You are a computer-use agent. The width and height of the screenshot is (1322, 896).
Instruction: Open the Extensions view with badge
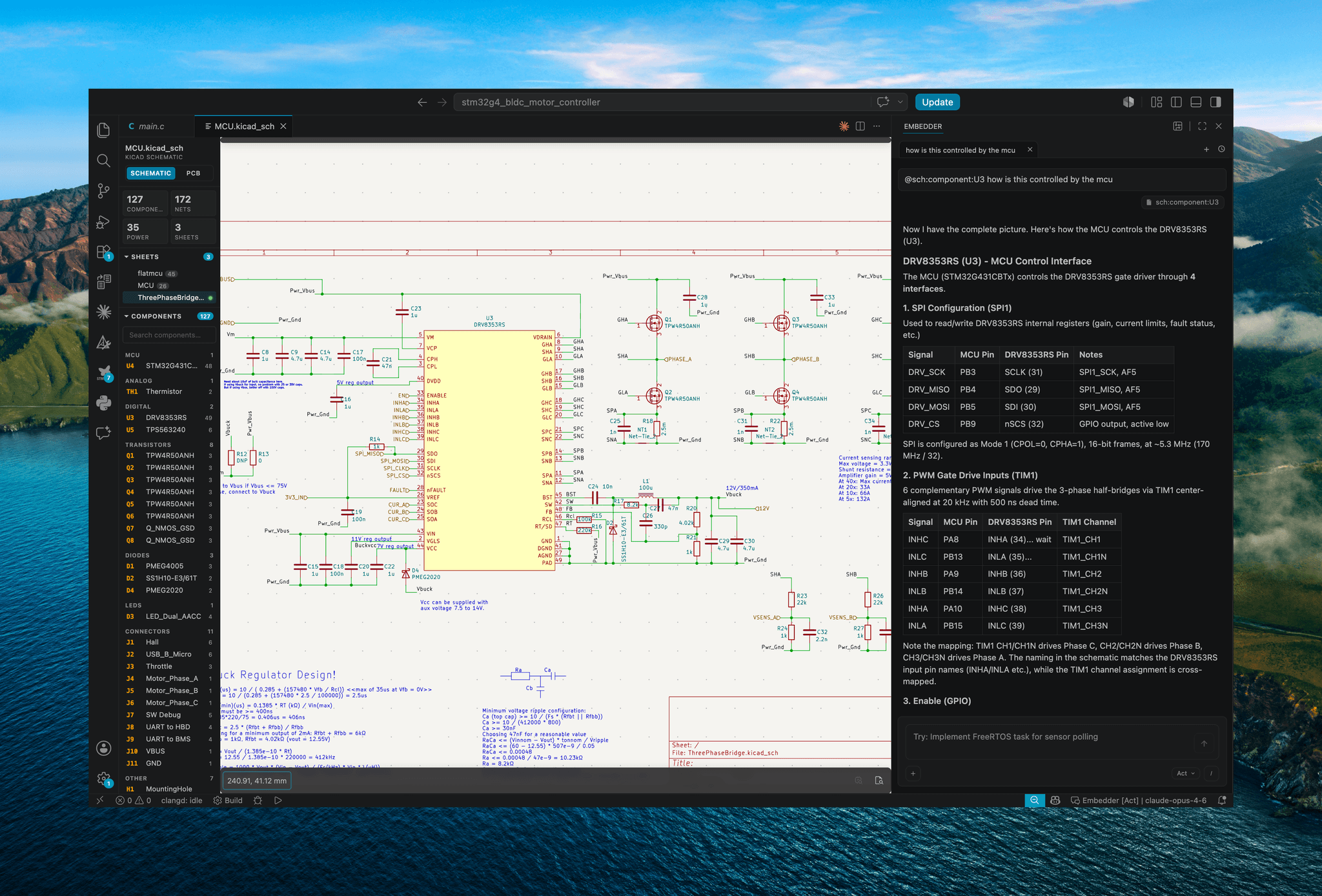(103, 252)
